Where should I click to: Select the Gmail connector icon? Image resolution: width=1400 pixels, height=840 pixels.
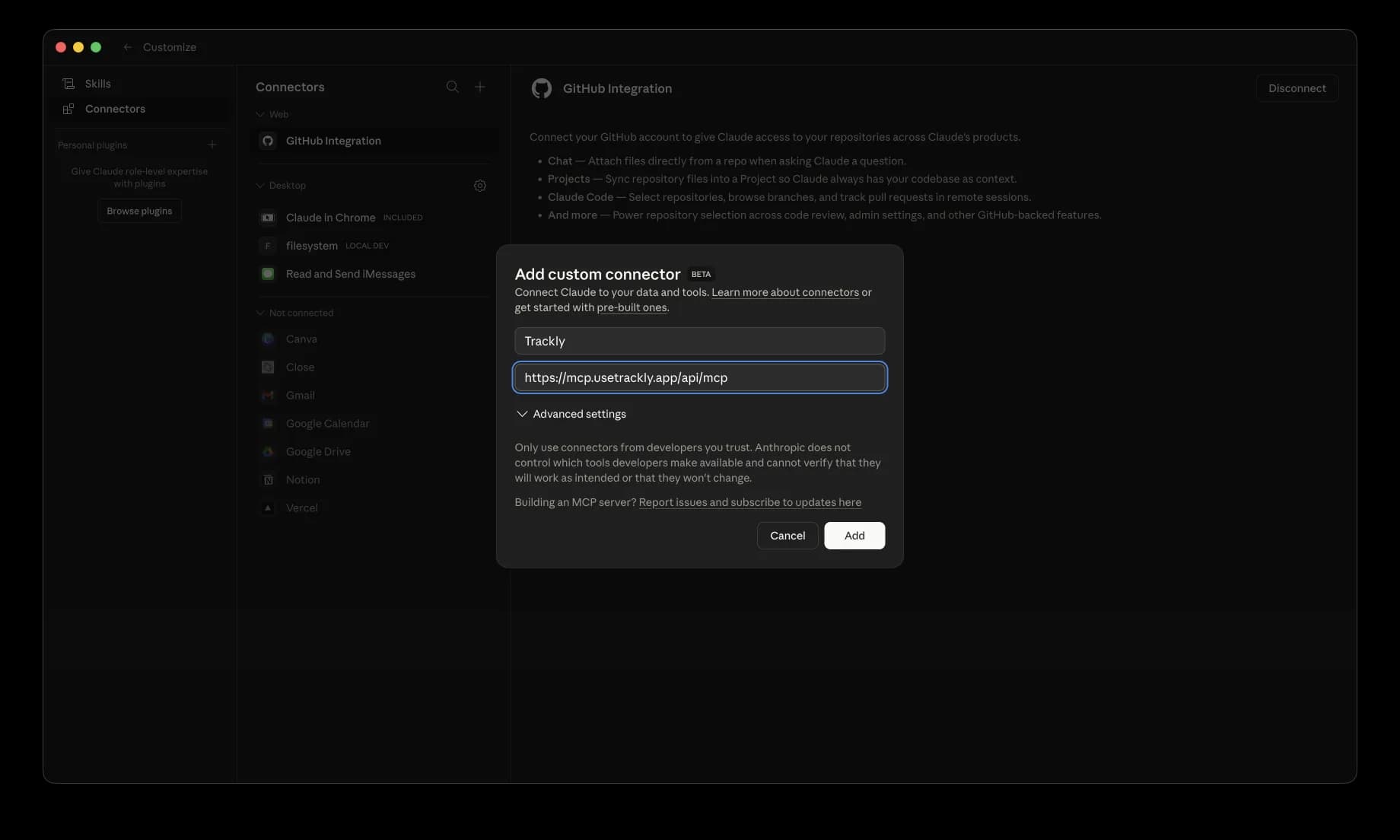pyautogui.click(x=267, y=395)
